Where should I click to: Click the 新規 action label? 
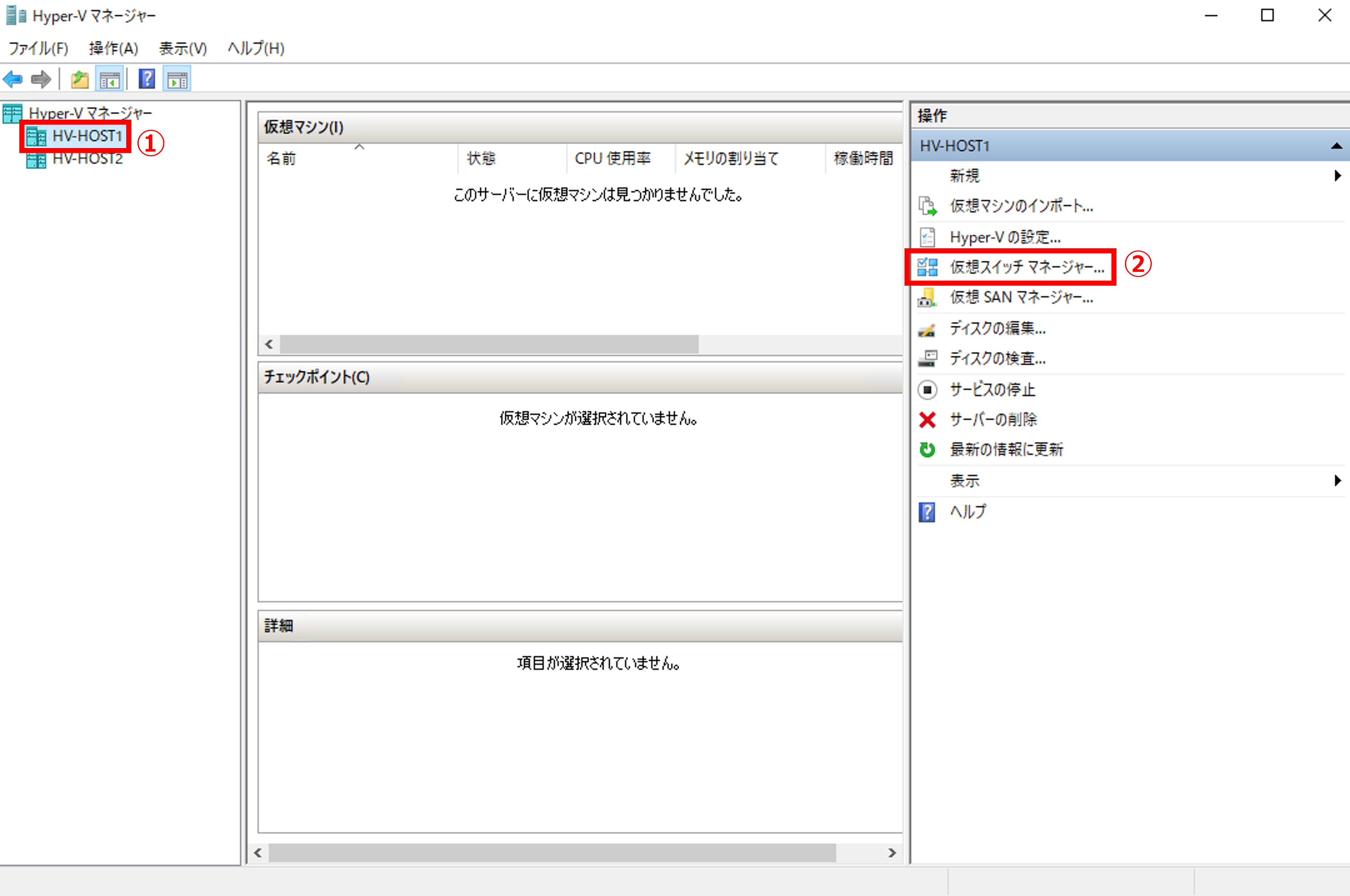[964, 176]
